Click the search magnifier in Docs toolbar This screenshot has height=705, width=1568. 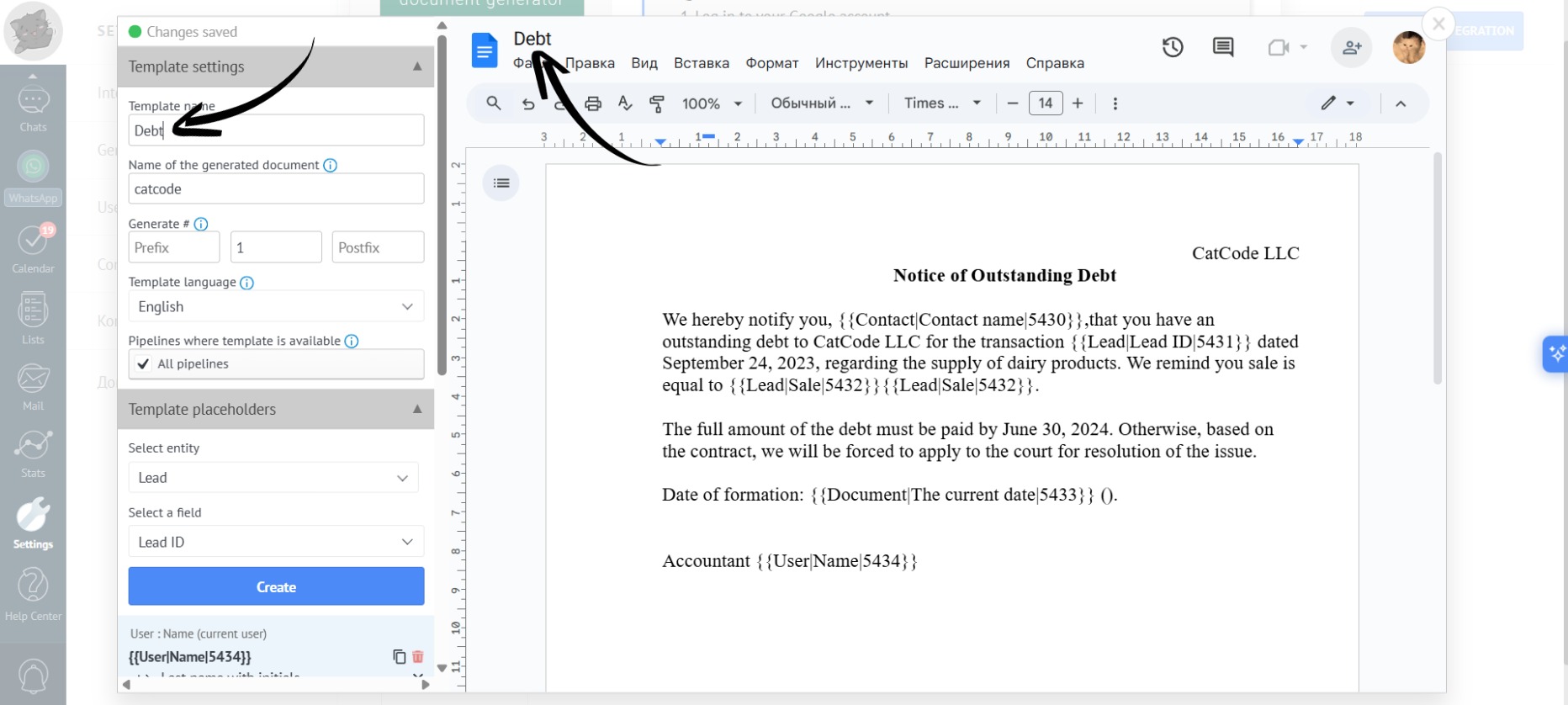pos(494,103)
